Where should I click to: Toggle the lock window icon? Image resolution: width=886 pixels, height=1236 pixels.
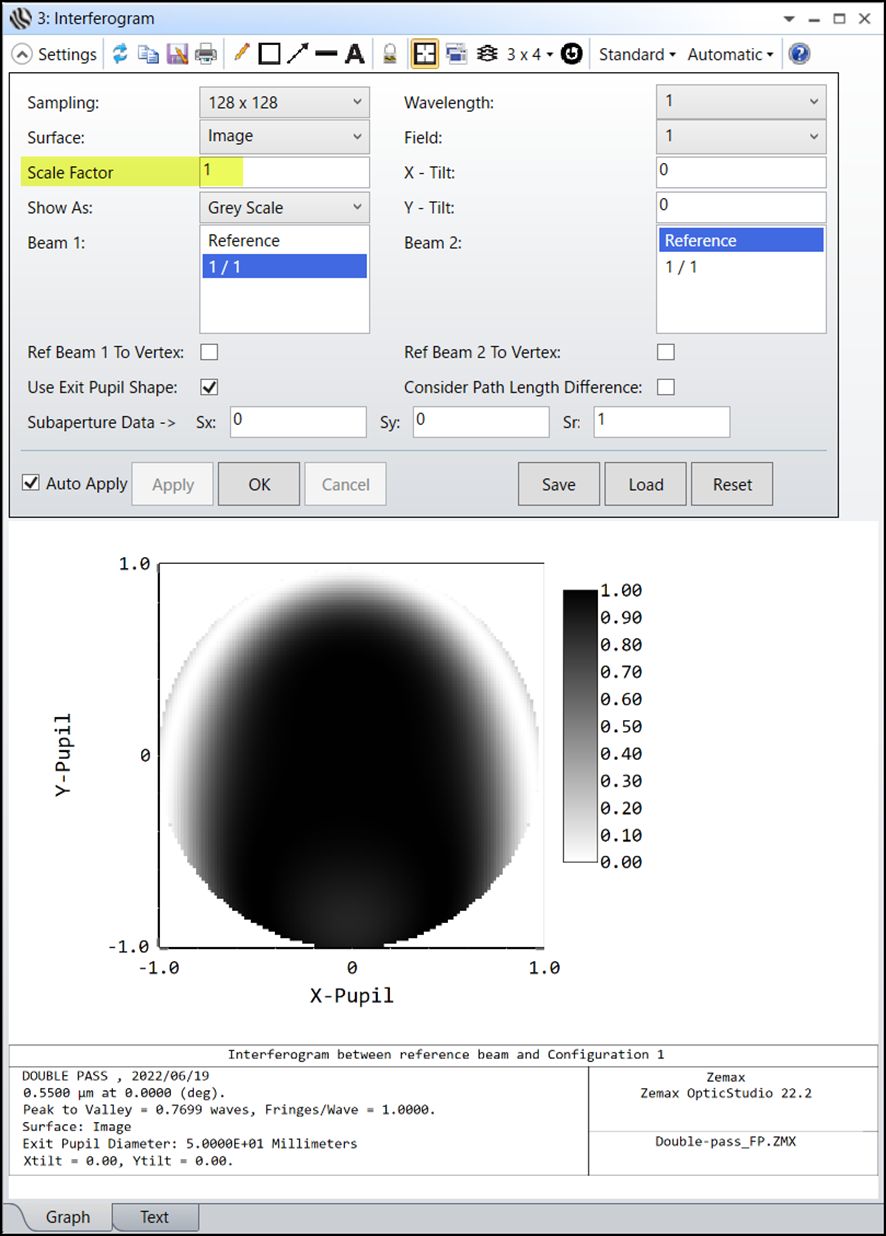point(390,54)
